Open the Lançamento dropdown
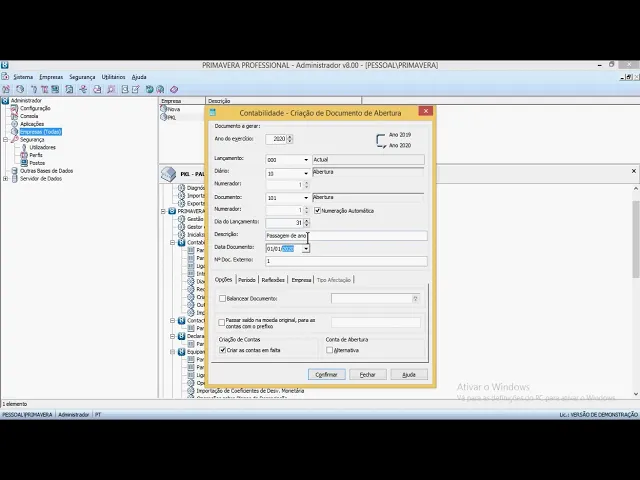640x480 pixels. click(x=306, y=160)
